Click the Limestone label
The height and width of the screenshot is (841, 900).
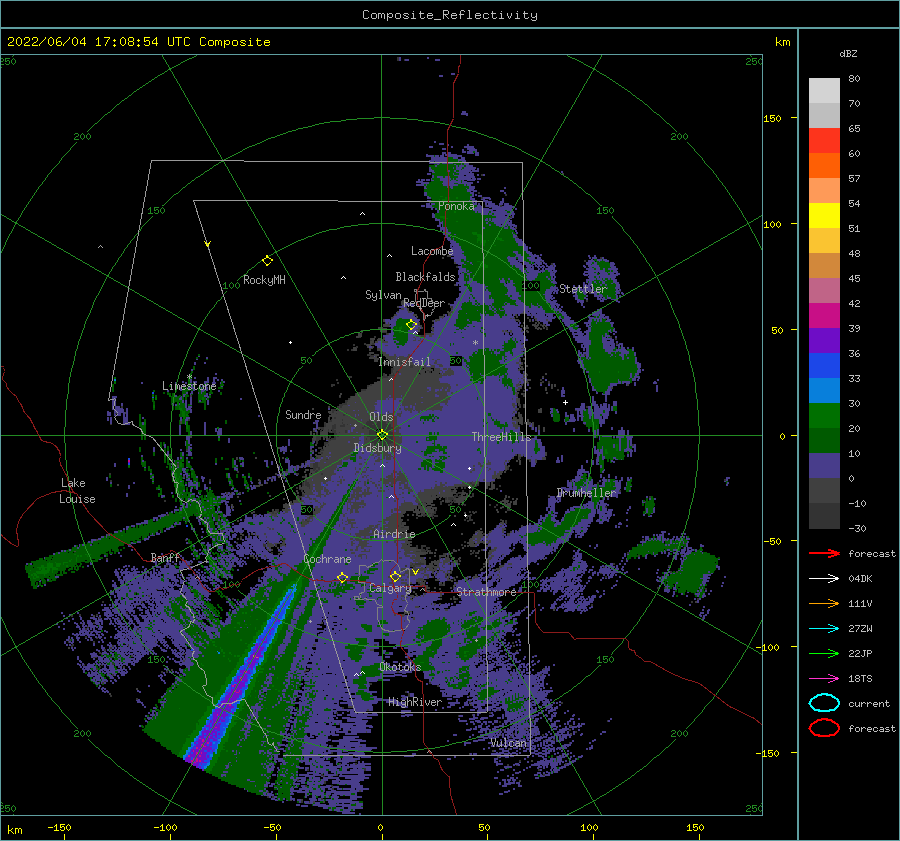189,386
